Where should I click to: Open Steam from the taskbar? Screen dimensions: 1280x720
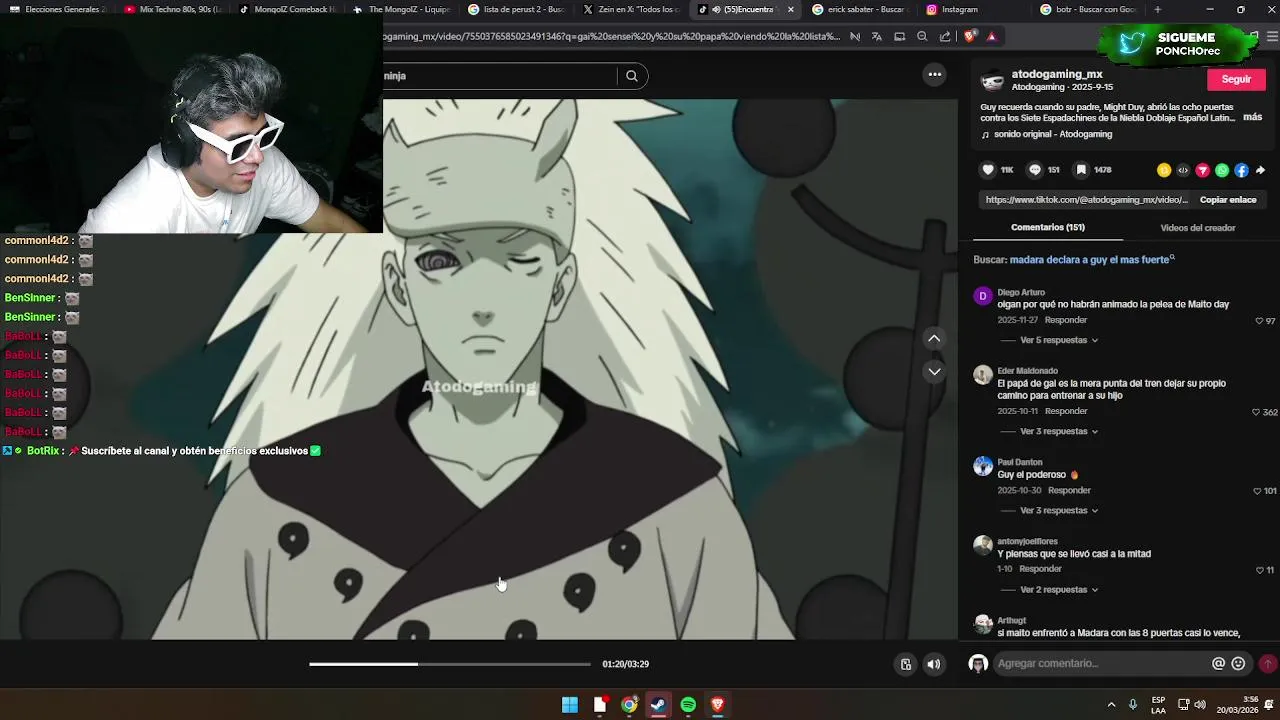(658, 705)
